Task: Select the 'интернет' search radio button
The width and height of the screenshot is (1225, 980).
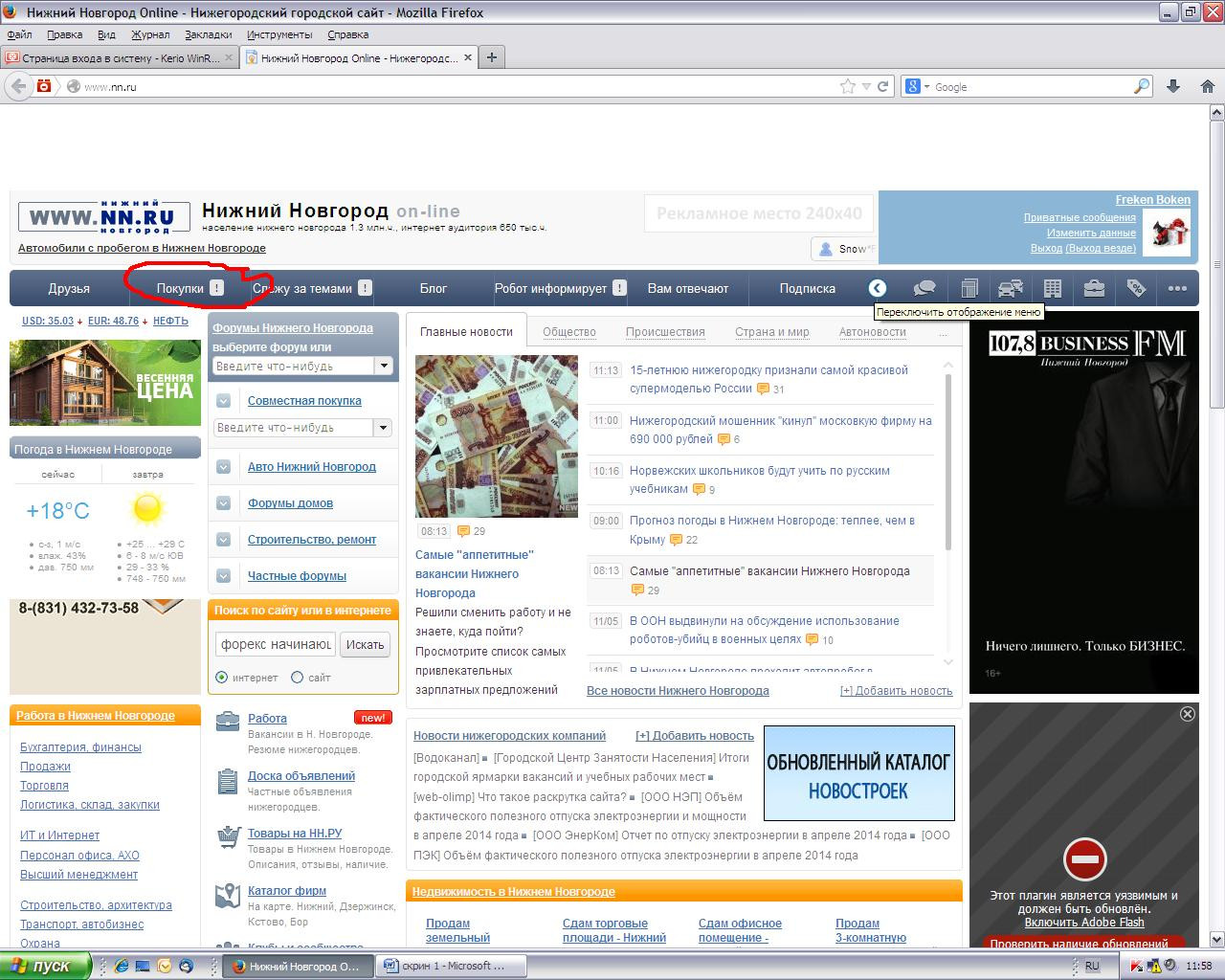Action: click(x=222, y=677)
